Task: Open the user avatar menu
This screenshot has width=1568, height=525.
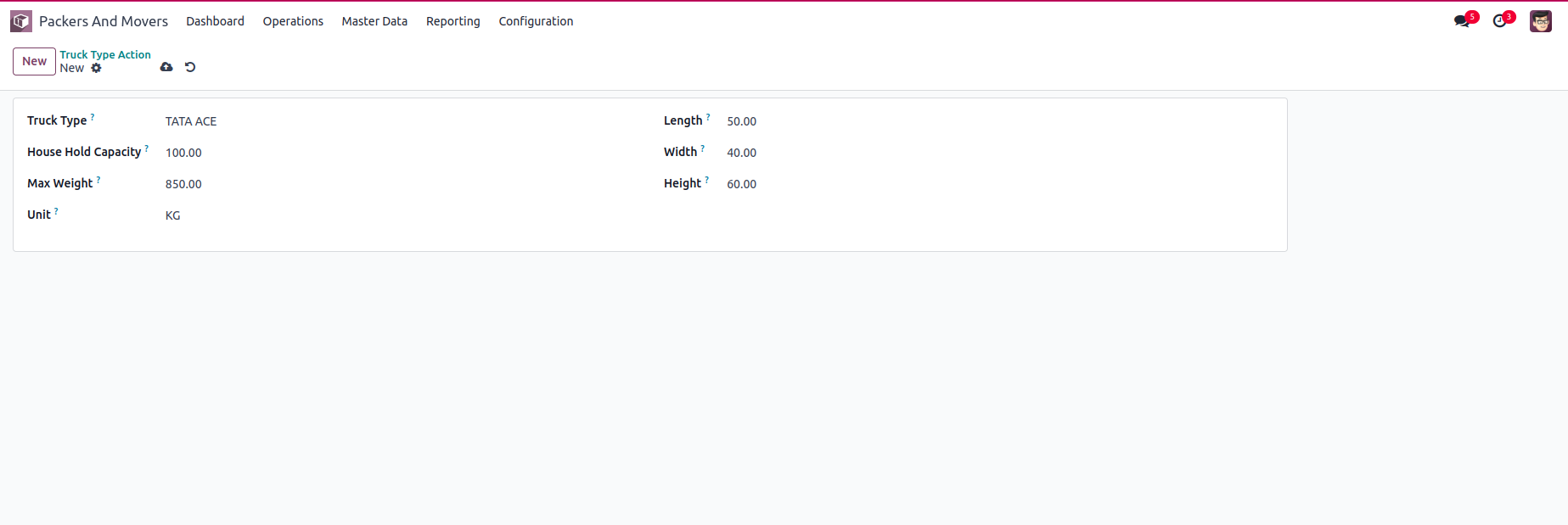Action: click(x=1541, y=21)
